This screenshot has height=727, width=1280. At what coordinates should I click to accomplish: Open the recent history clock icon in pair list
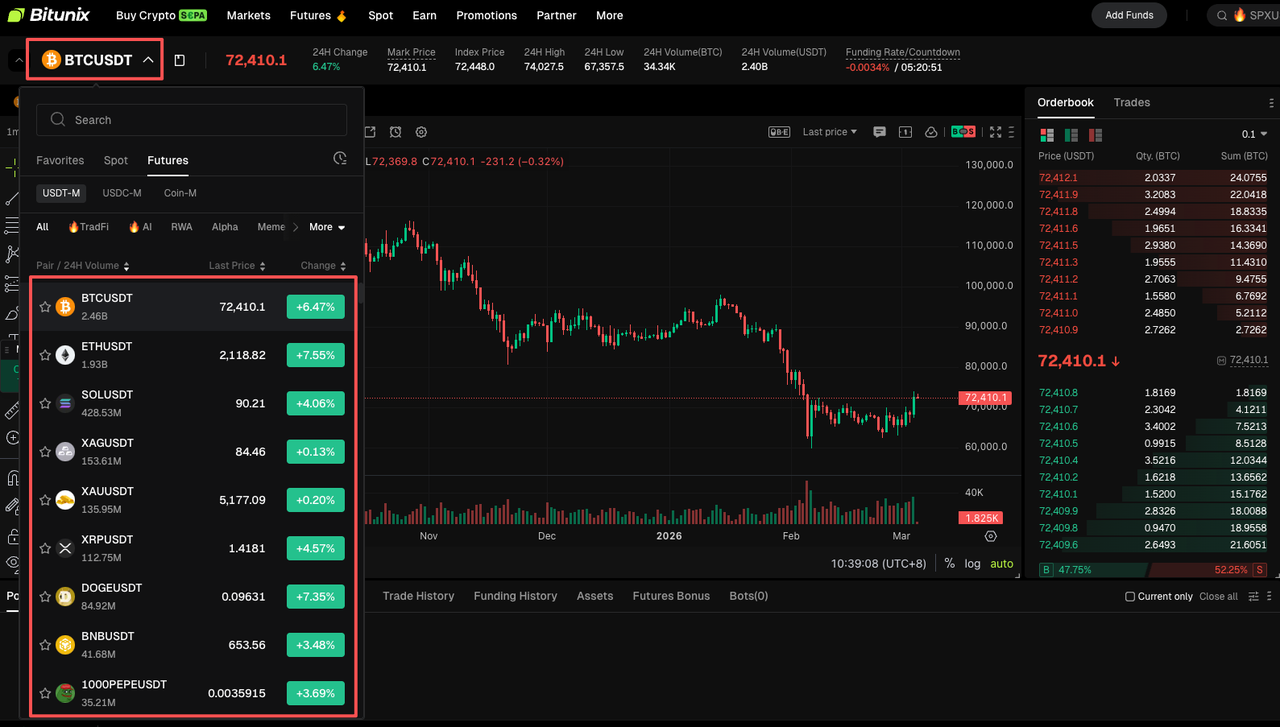(340, 159)
